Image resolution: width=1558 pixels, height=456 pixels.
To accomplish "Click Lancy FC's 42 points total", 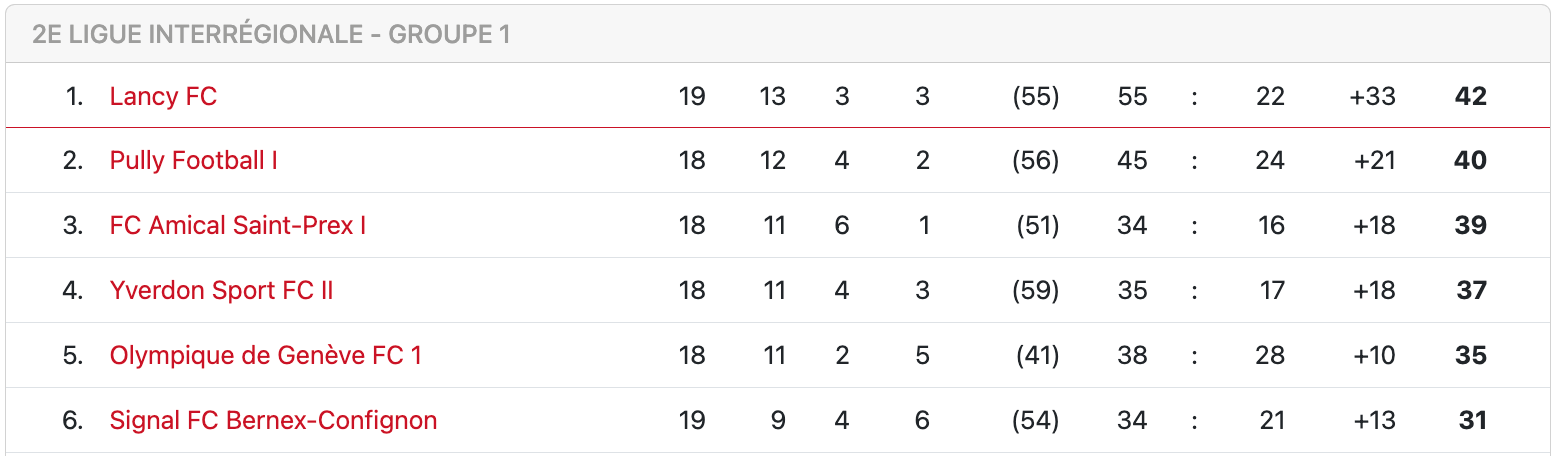I will pos(1471,97).
